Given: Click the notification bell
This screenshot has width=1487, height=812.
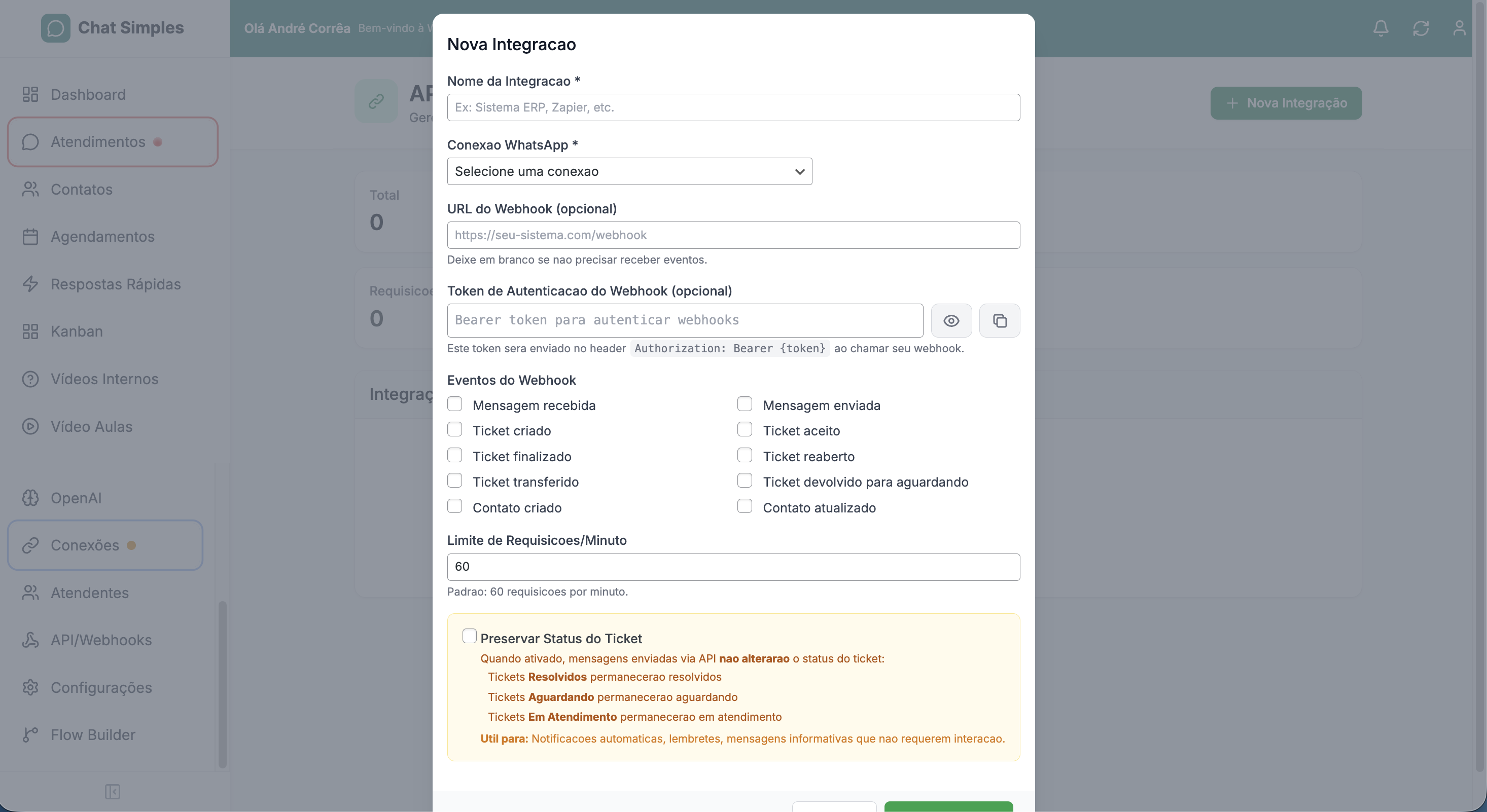Looking at the screenshot, I should click(1381, 28).
